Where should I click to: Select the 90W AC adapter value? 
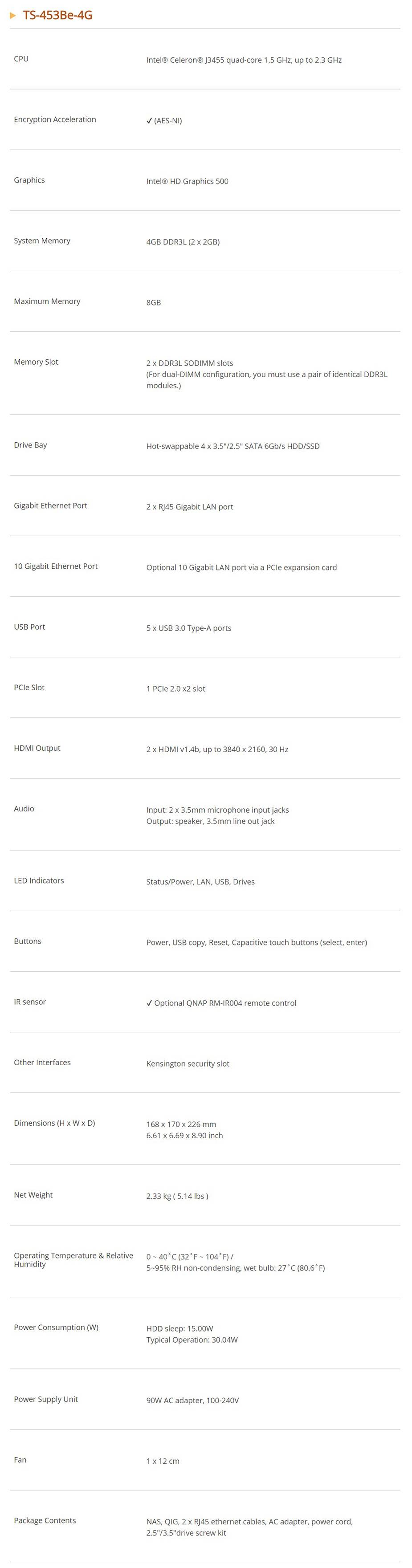coord(192,1401)
